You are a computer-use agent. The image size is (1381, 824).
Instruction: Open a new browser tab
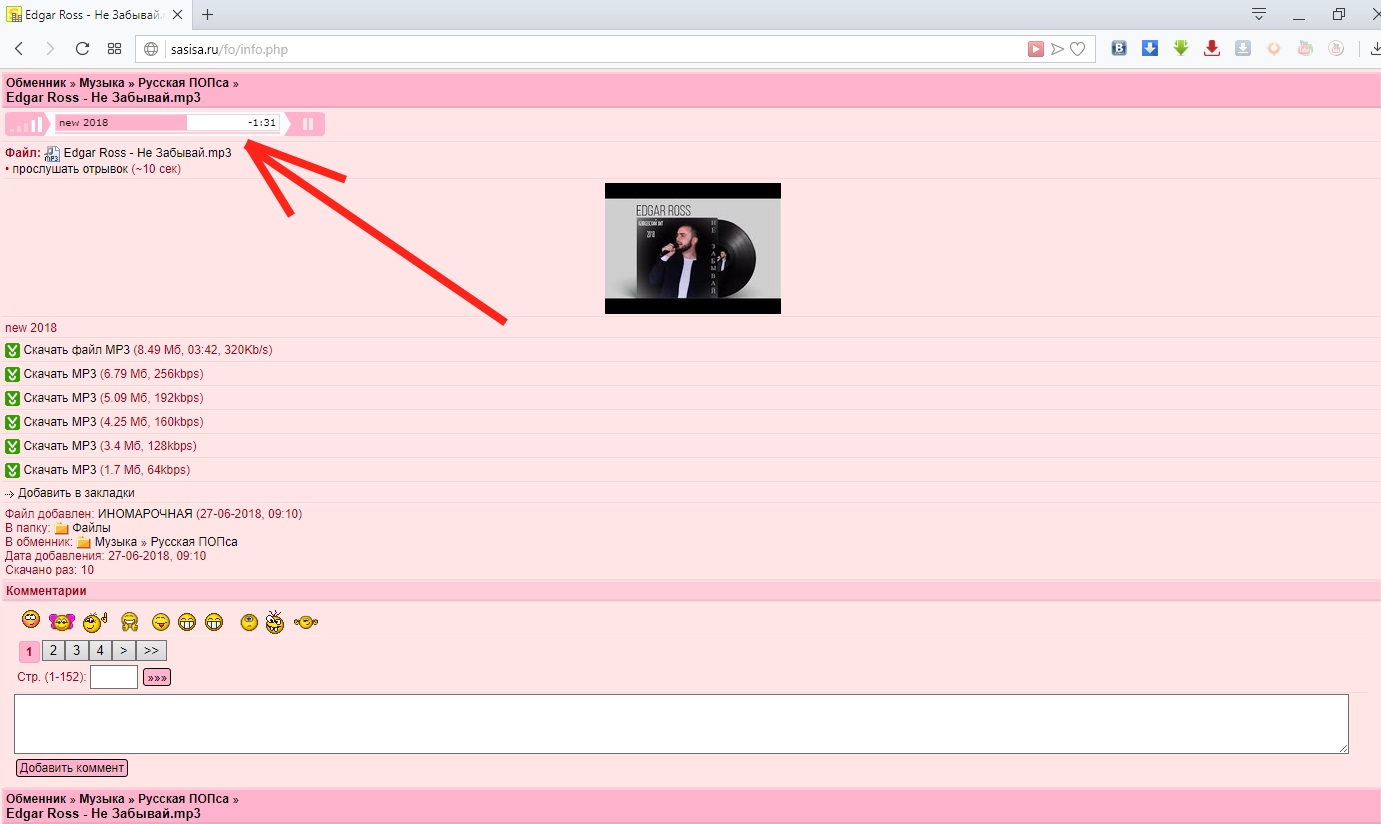208,15
